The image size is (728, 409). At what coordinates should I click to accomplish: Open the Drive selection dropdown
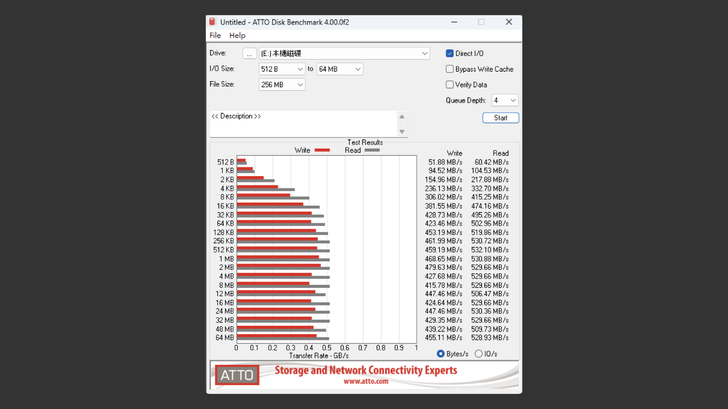344,54
